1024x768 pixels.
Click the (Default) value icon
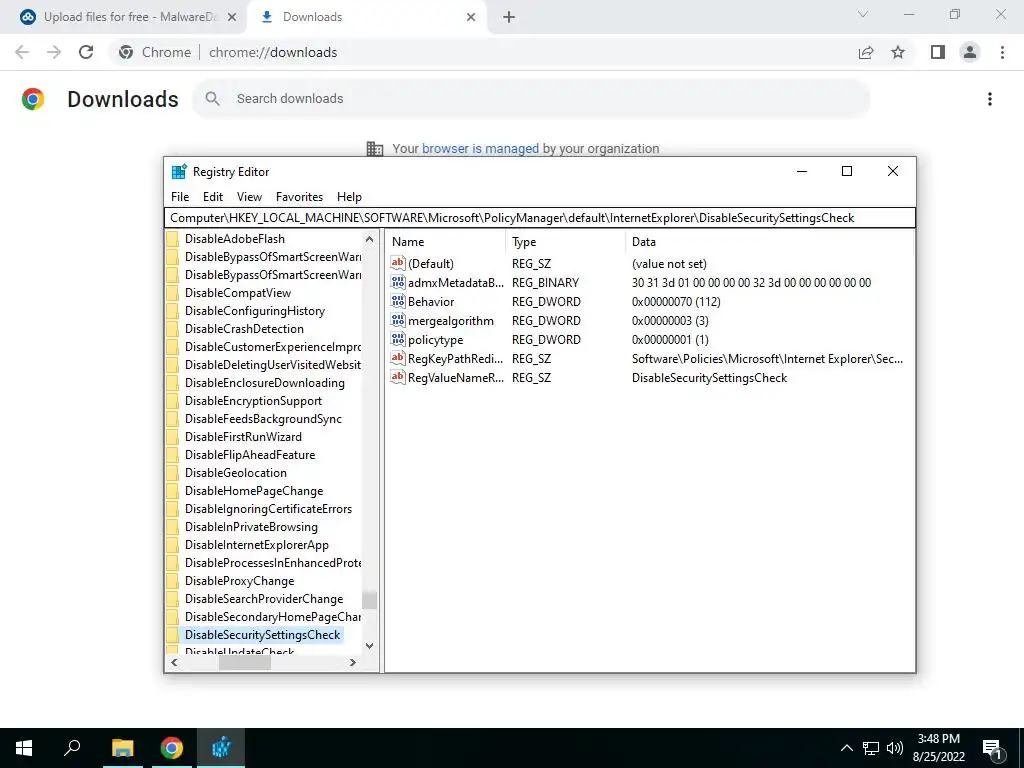(398, 263)
